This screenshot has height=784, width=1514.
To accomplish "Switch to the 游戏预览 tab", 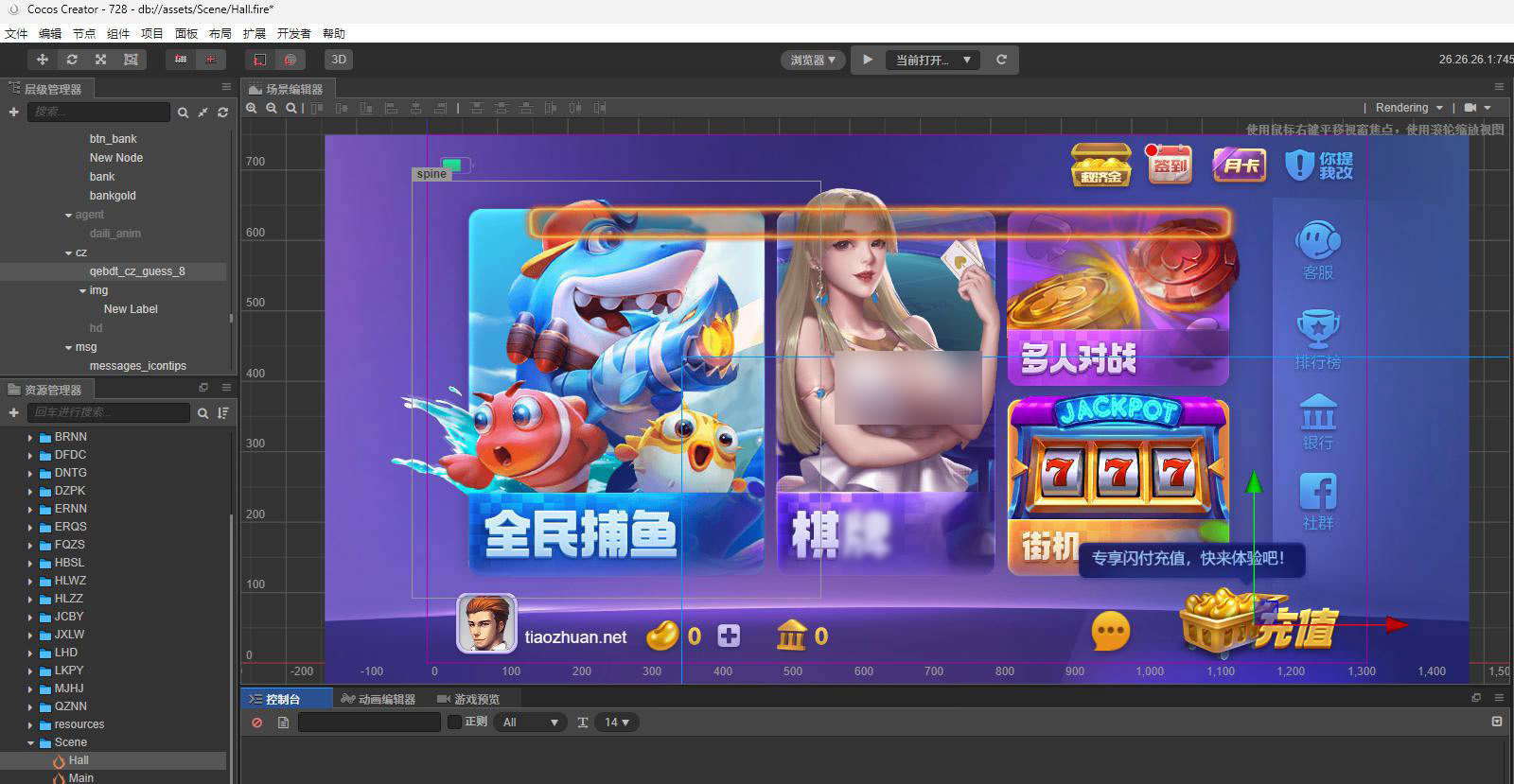I will (467, 699).
